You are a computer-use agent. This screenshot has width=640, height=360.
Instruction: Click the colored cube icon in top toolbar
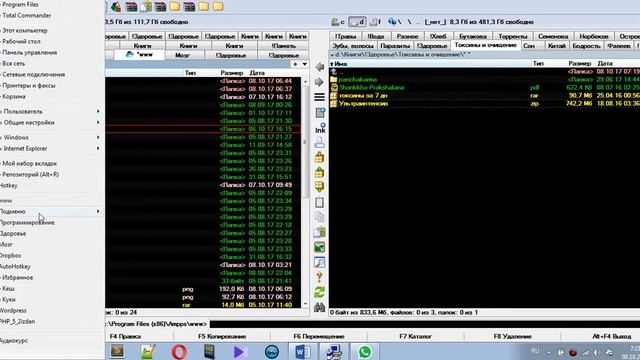(116, 6)
